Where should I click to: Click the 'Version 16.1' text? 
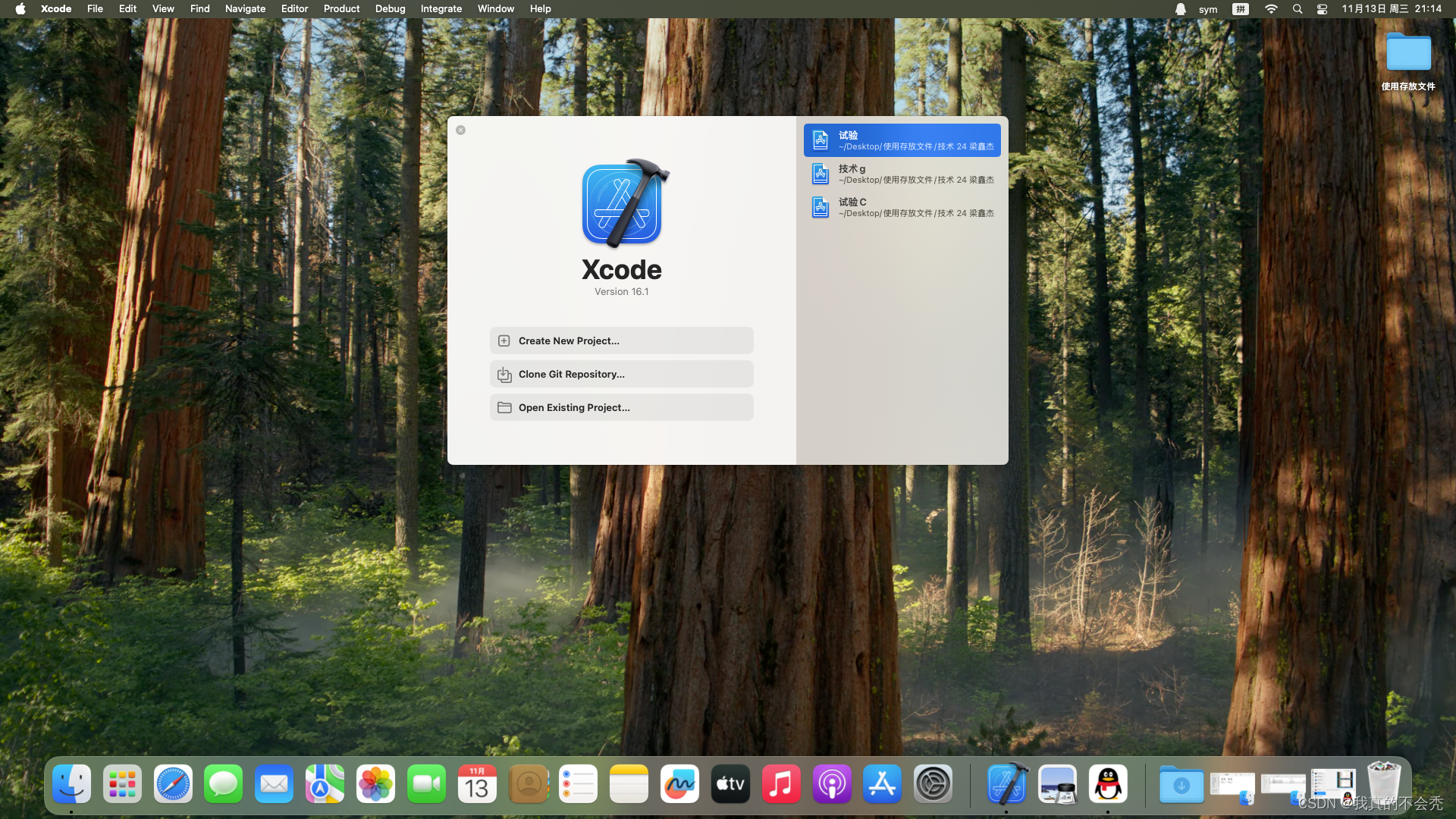621,292
